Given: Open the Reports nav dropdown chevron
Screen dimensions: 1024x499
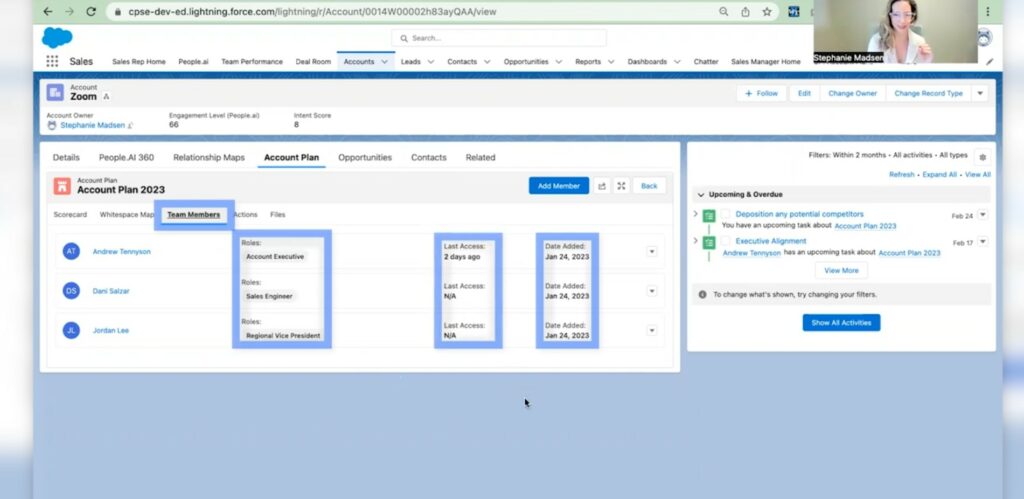Looking at the screenshot, I should [611, 61].
